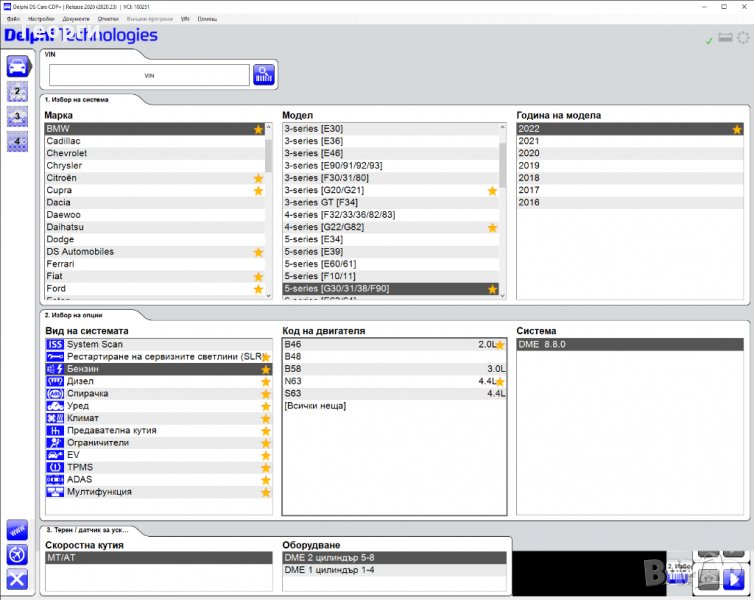This screenshot has height=600, width=754.
Task: Select the ABS Спирачка system icon
Action: pos(55,393)
